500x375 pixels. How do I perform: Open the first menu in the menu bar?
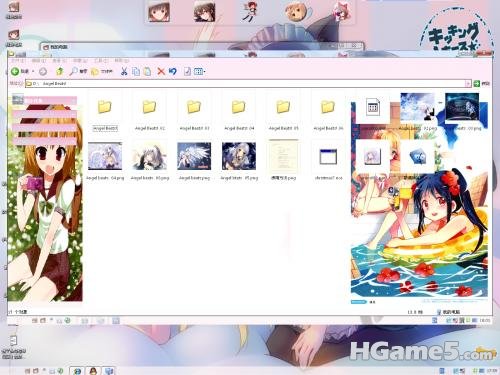17,61
